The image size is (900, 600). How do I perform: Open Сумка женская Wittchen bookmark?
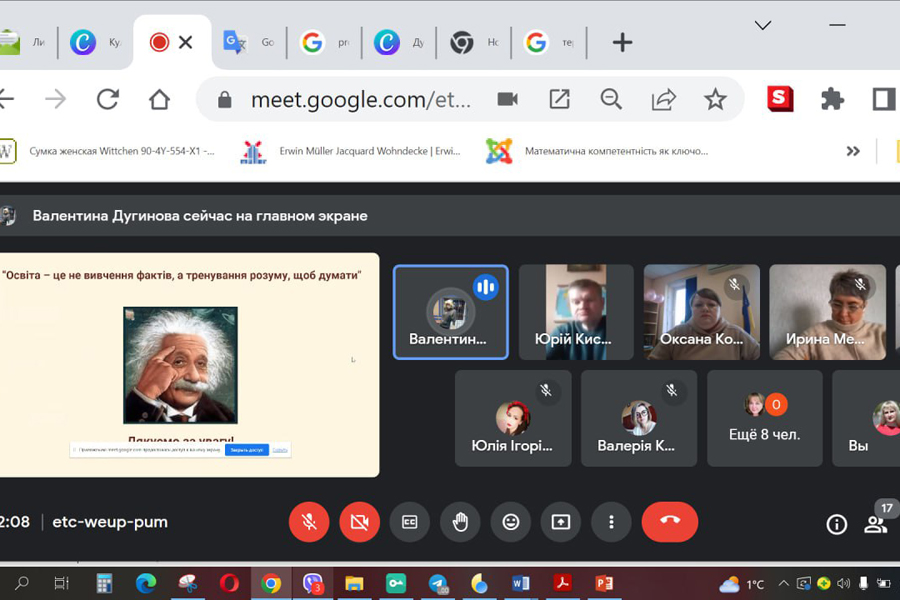click(108, 151)
